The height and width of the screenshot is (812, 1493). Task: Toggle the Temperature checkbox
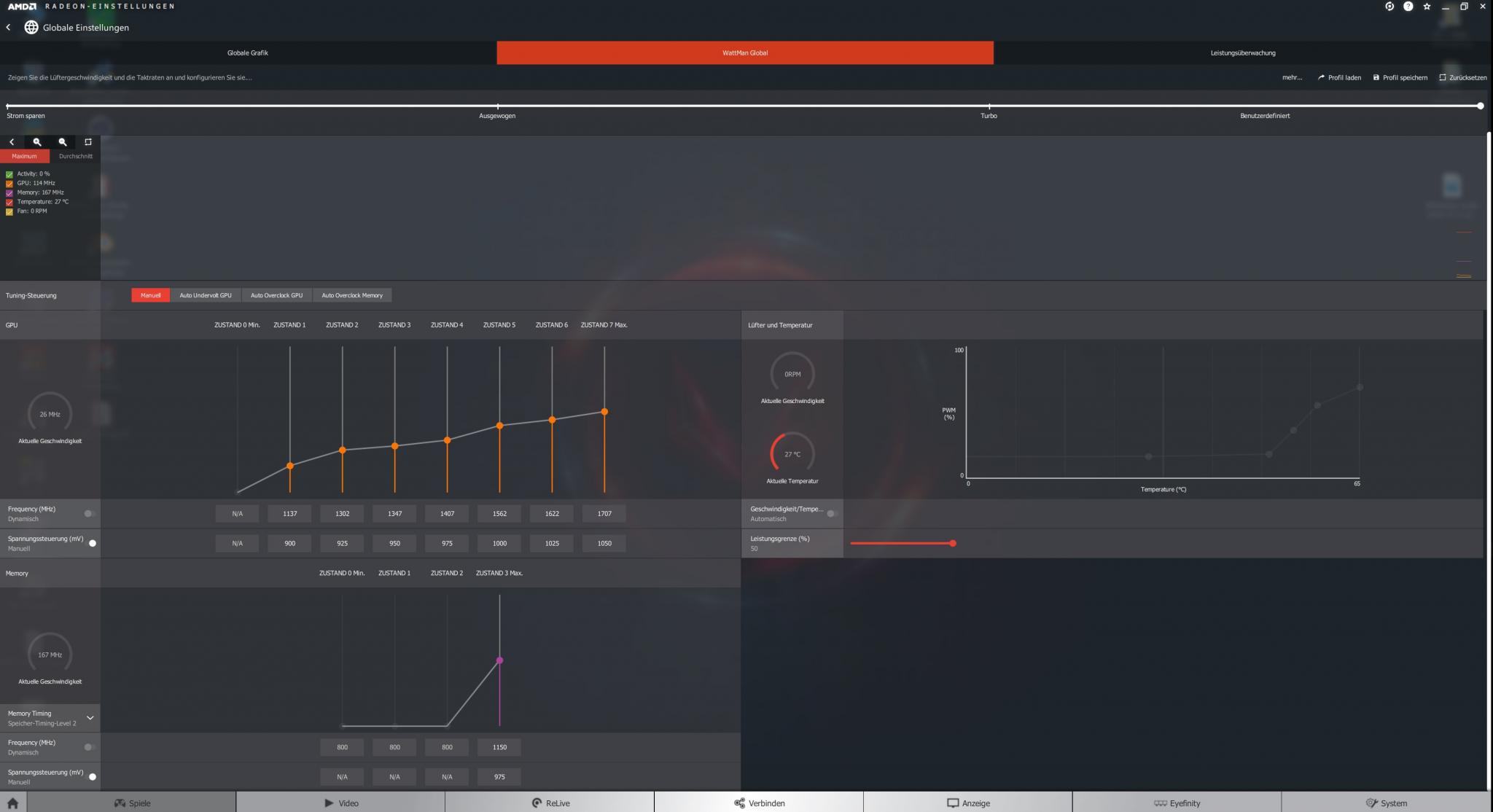9,202
